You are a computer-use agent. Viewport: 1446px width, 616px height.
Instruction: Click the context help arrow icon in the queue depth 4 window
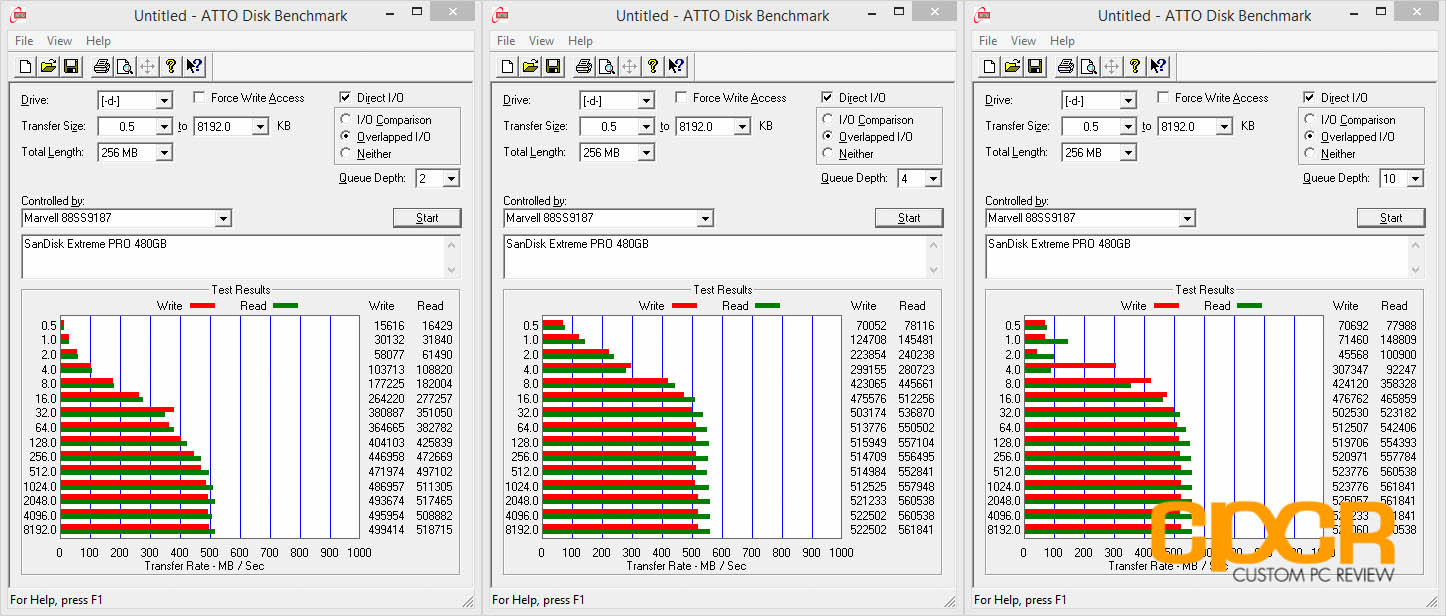(676, 67)
